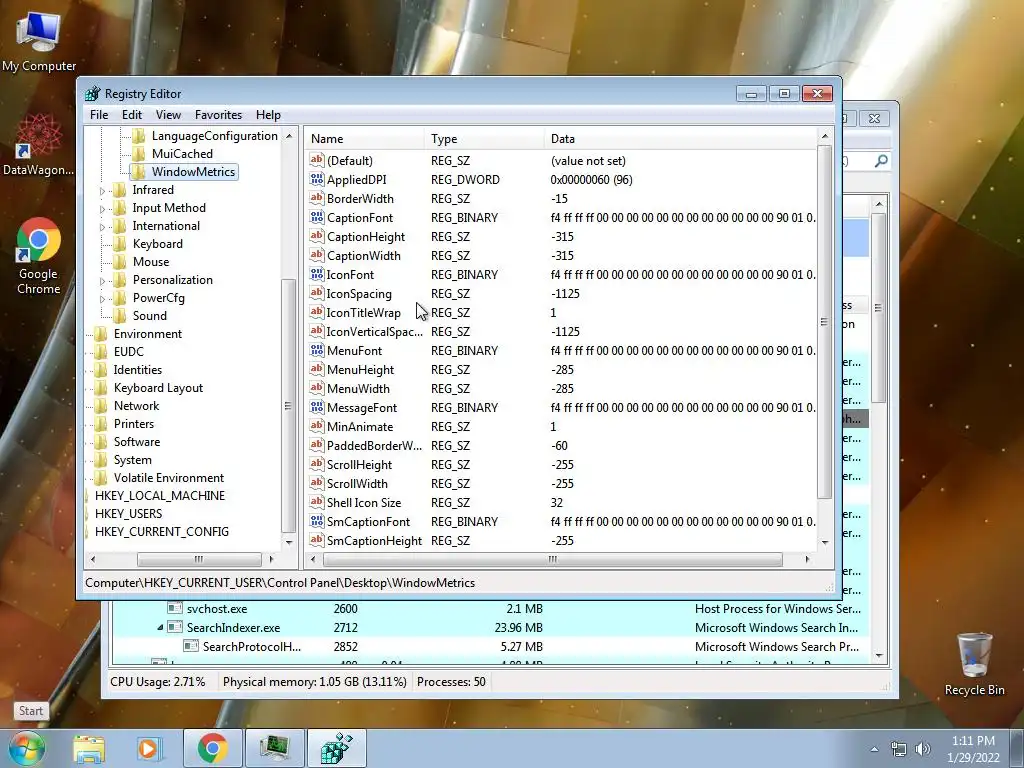Click Registry Editor taskbar button

tap(336, 748)
